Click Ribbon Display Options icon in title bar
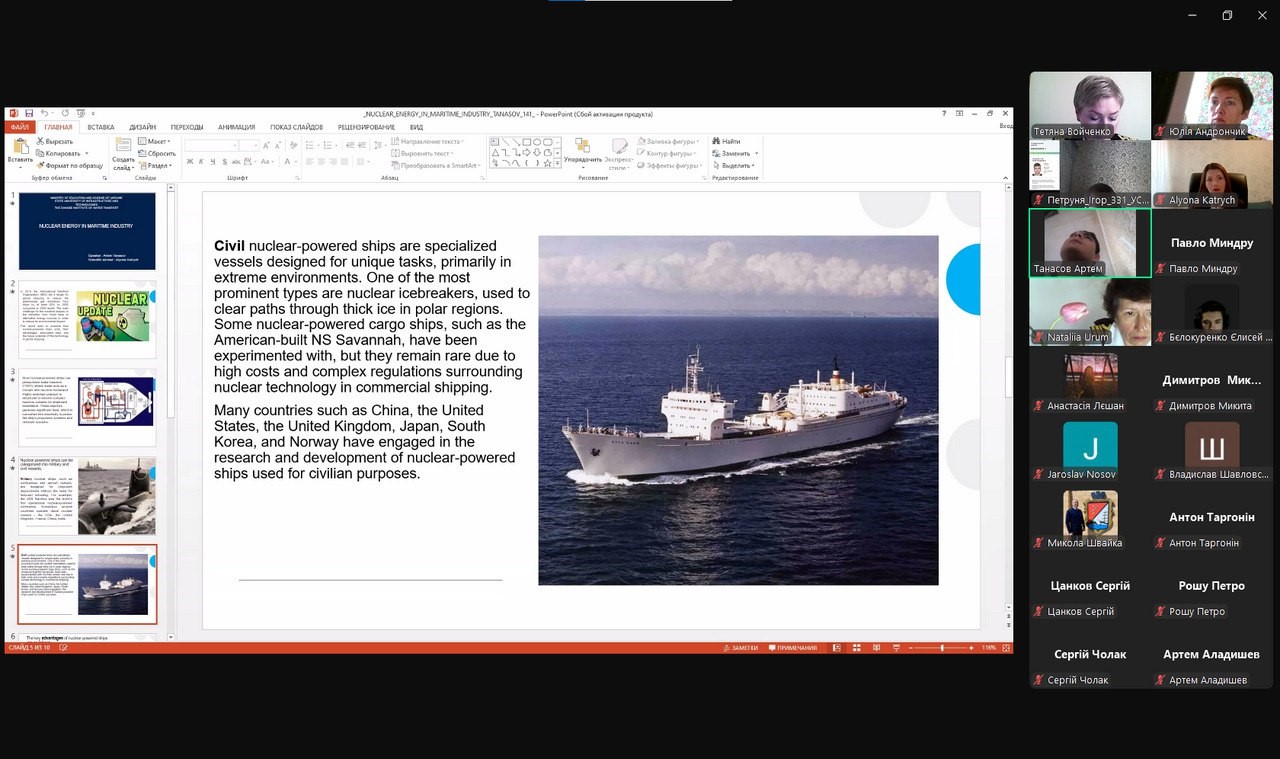Viewport: 1280px width, 759px height. [x=960, y=113]
